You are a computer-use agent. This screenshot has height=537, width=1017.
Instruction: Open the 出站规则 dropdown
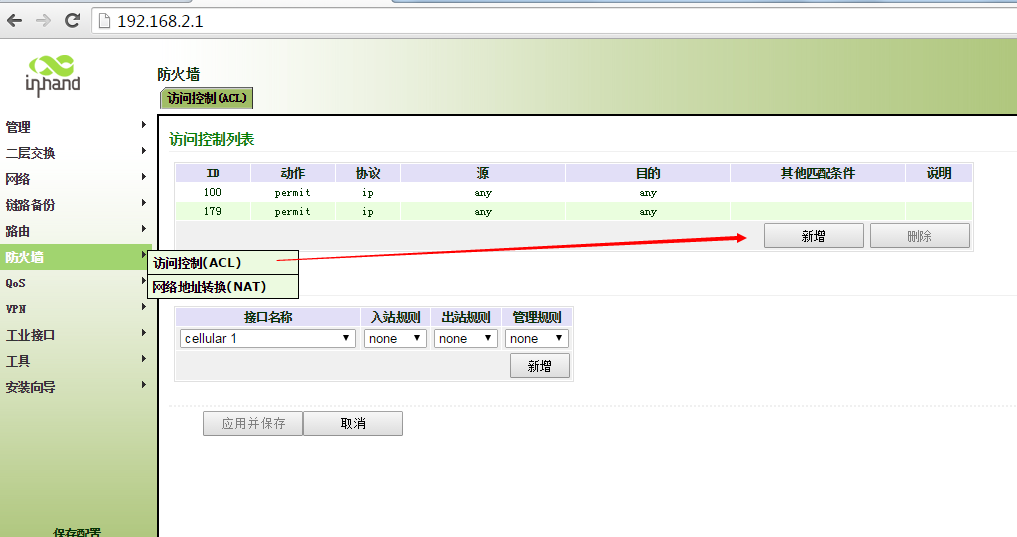(x=466, y=339)
